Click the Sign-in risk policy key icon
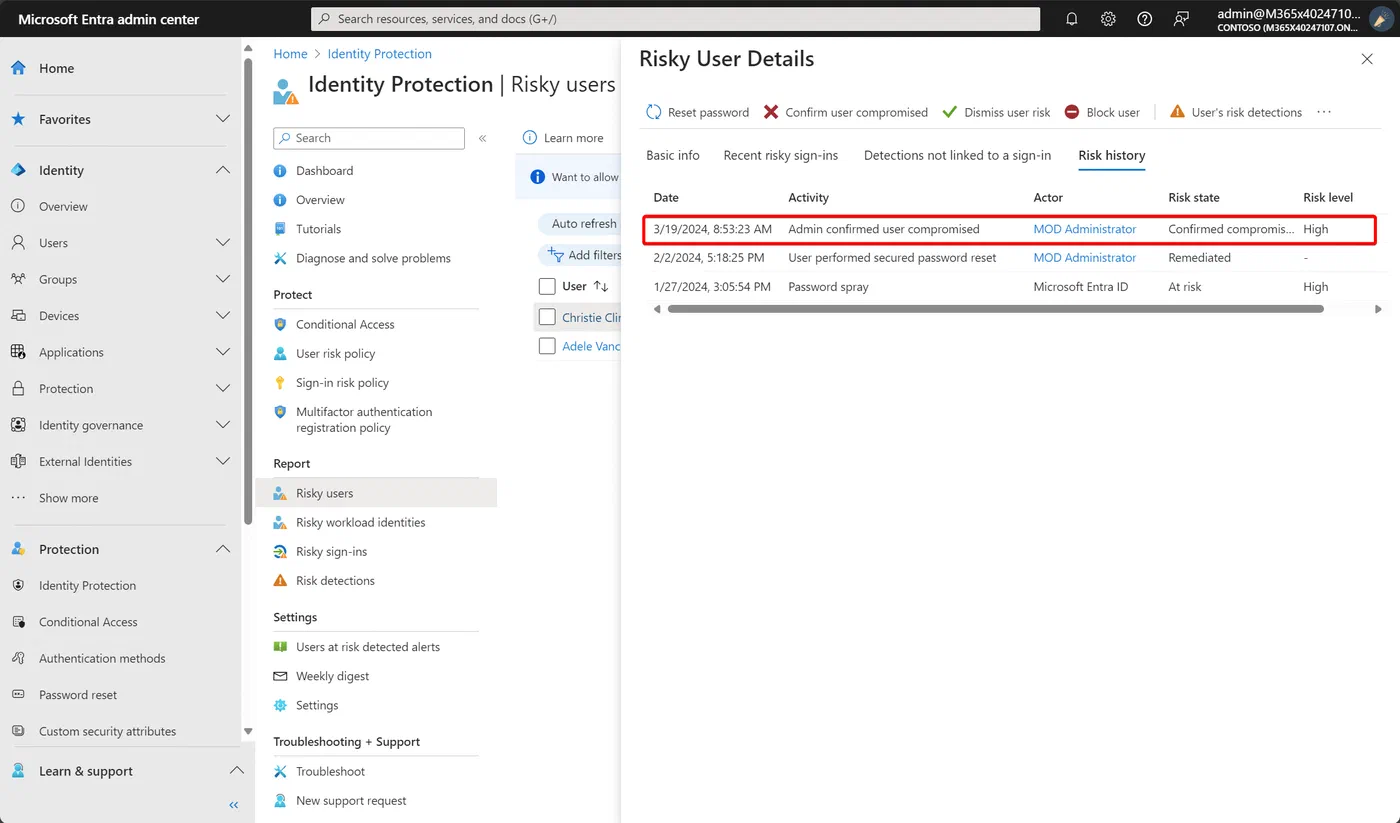 coord(280,383)
